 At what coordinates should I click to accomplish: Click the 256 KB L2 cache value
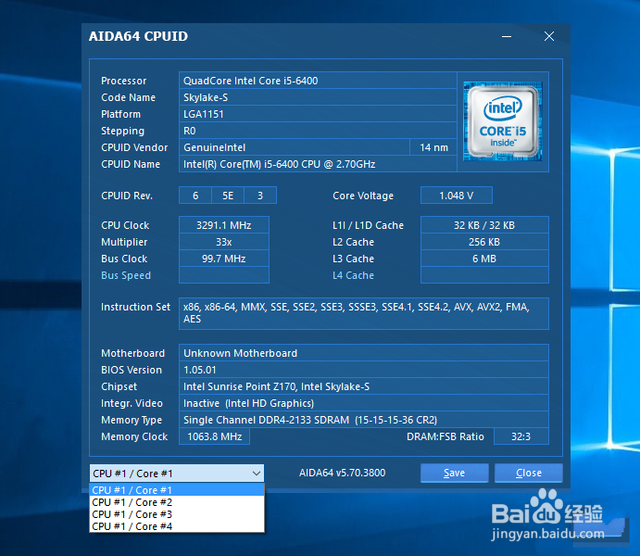pyautogui.click(x=484, y=242)
